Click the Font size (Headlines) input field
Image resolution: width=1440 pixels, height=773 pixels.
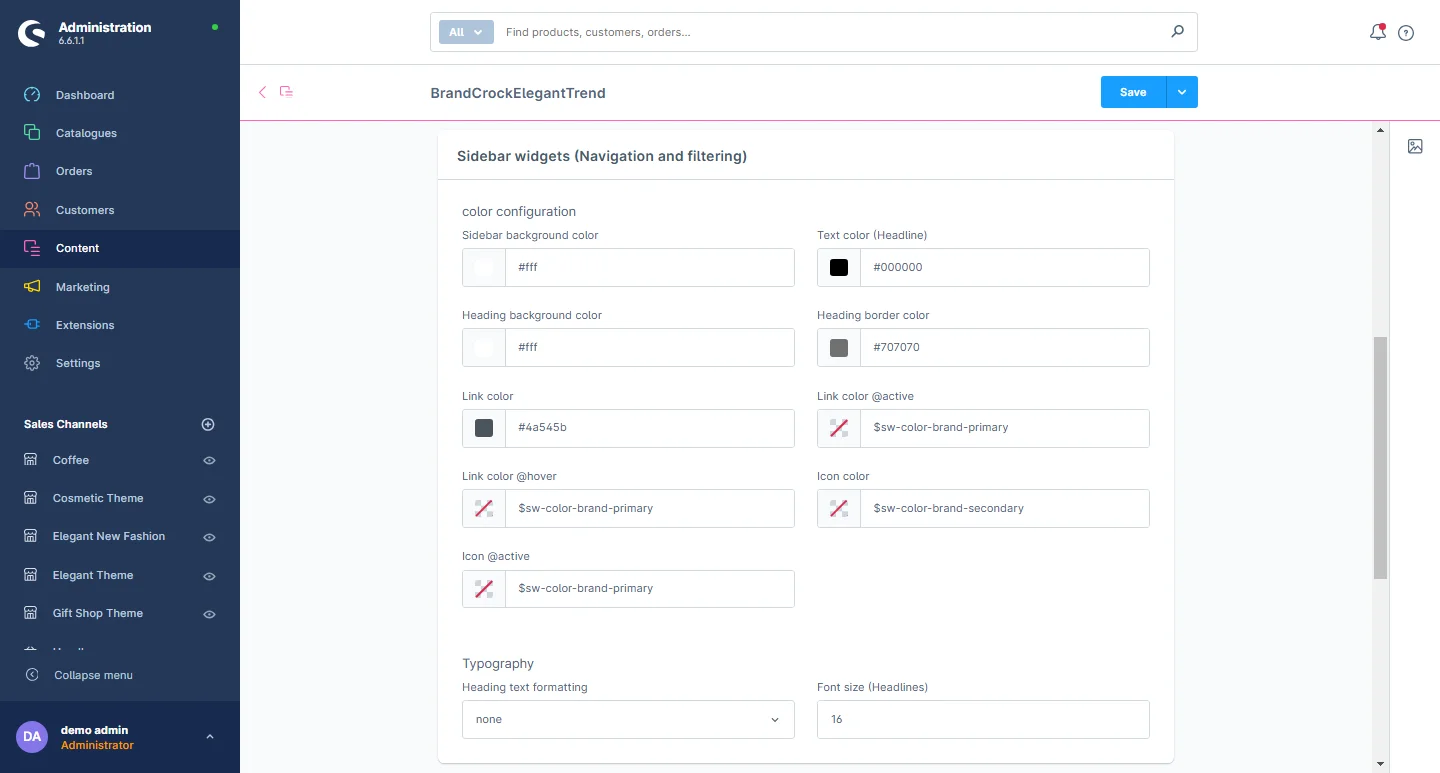coord(983,720)
